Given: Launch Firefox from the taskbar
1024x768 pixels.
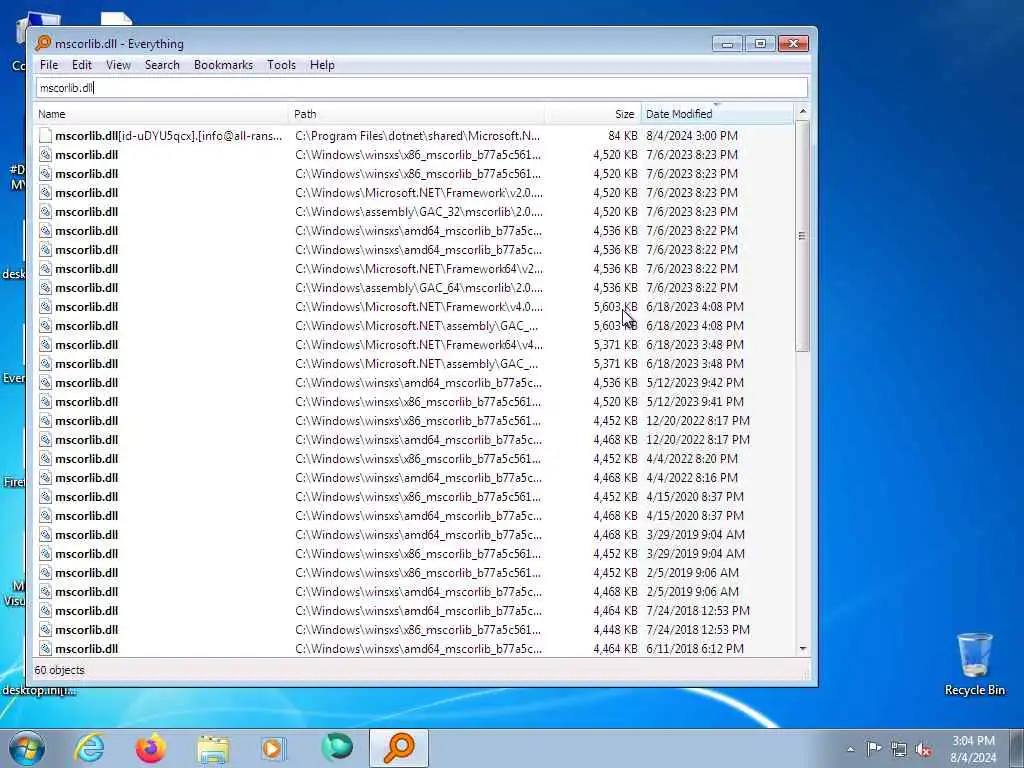Looking at the screenshot, I should (151, 748).
